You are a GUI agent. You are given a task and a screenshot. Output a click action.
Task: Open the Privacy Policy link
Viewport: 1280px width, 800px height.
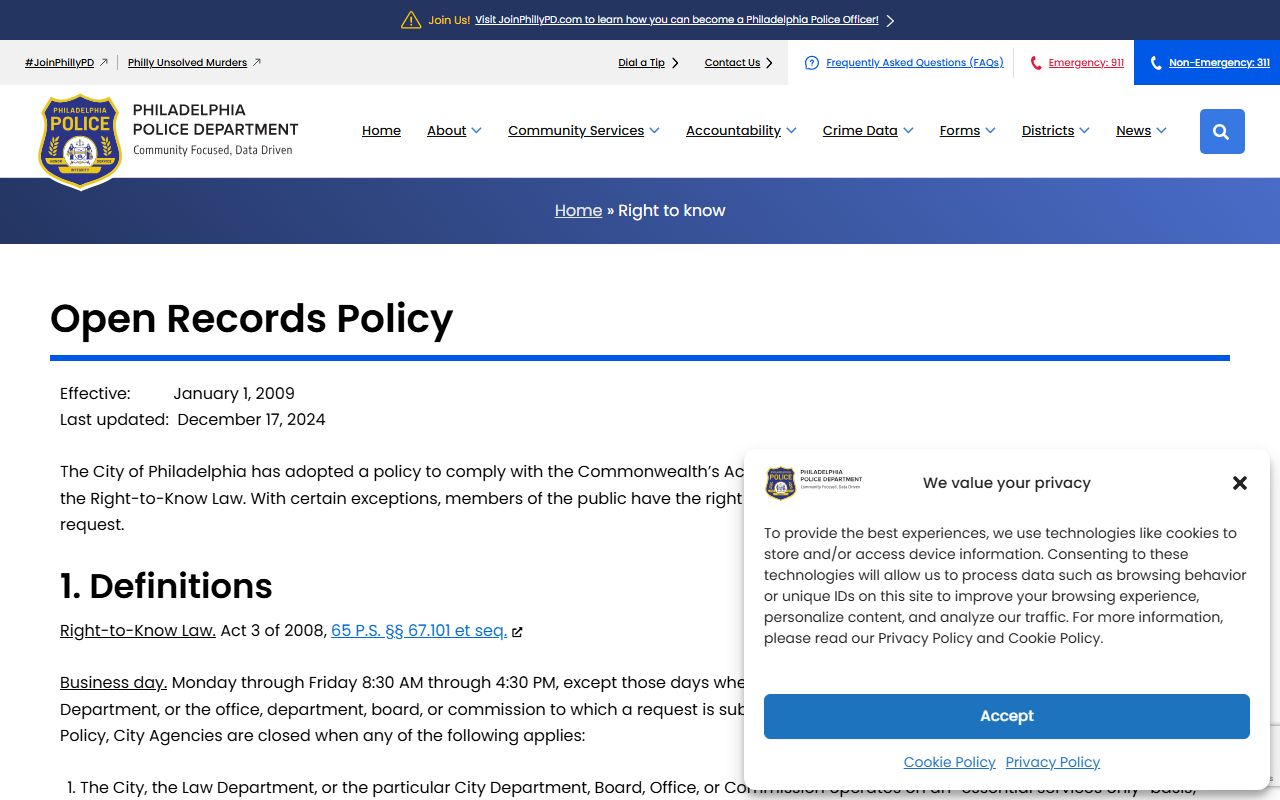tap(1053, 762)
